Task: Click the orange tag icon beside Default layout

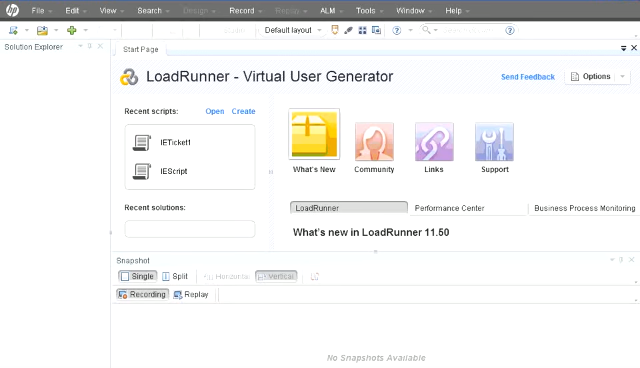Action: coord(335,30)
